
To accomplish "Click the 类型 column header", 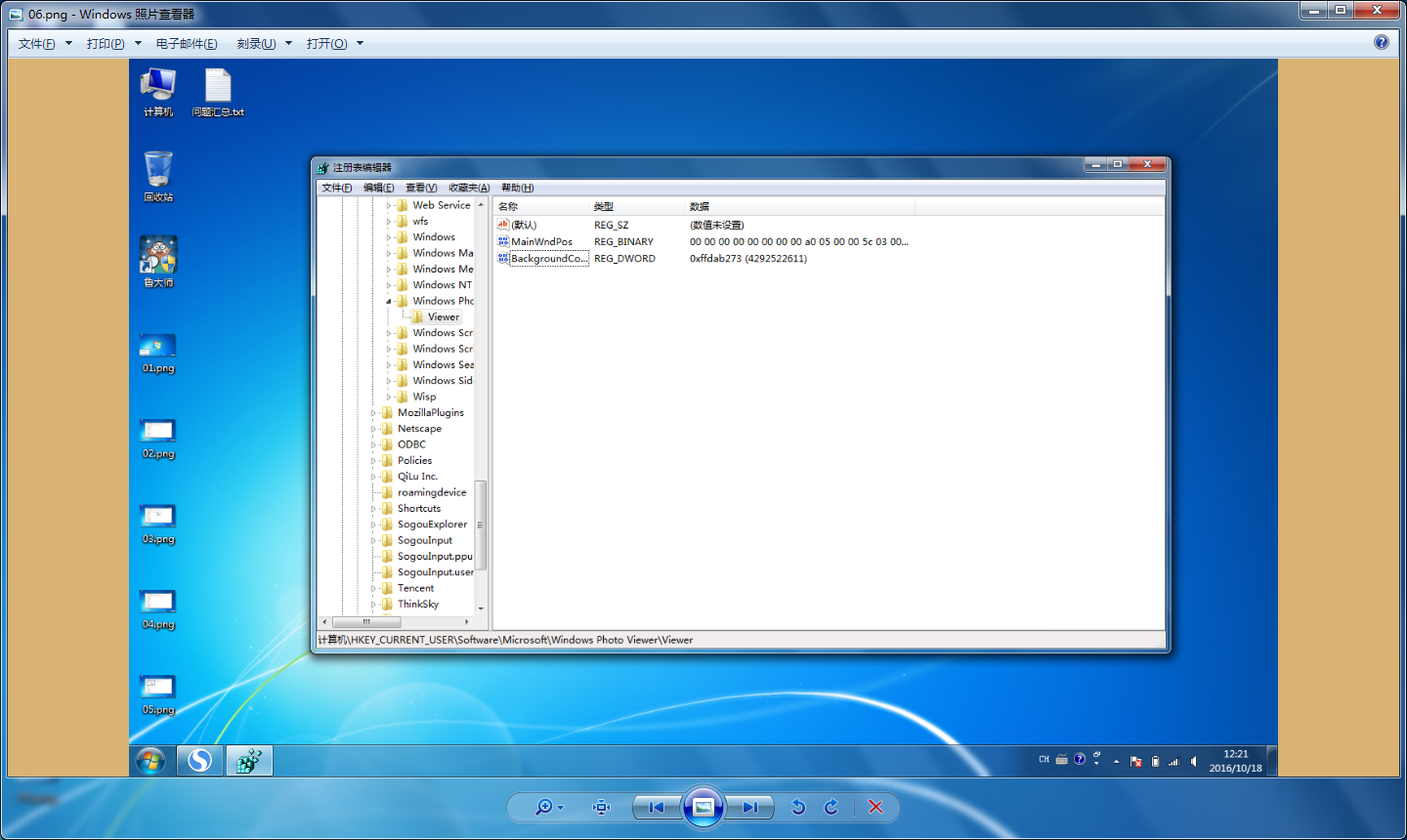I will (637, 206).
